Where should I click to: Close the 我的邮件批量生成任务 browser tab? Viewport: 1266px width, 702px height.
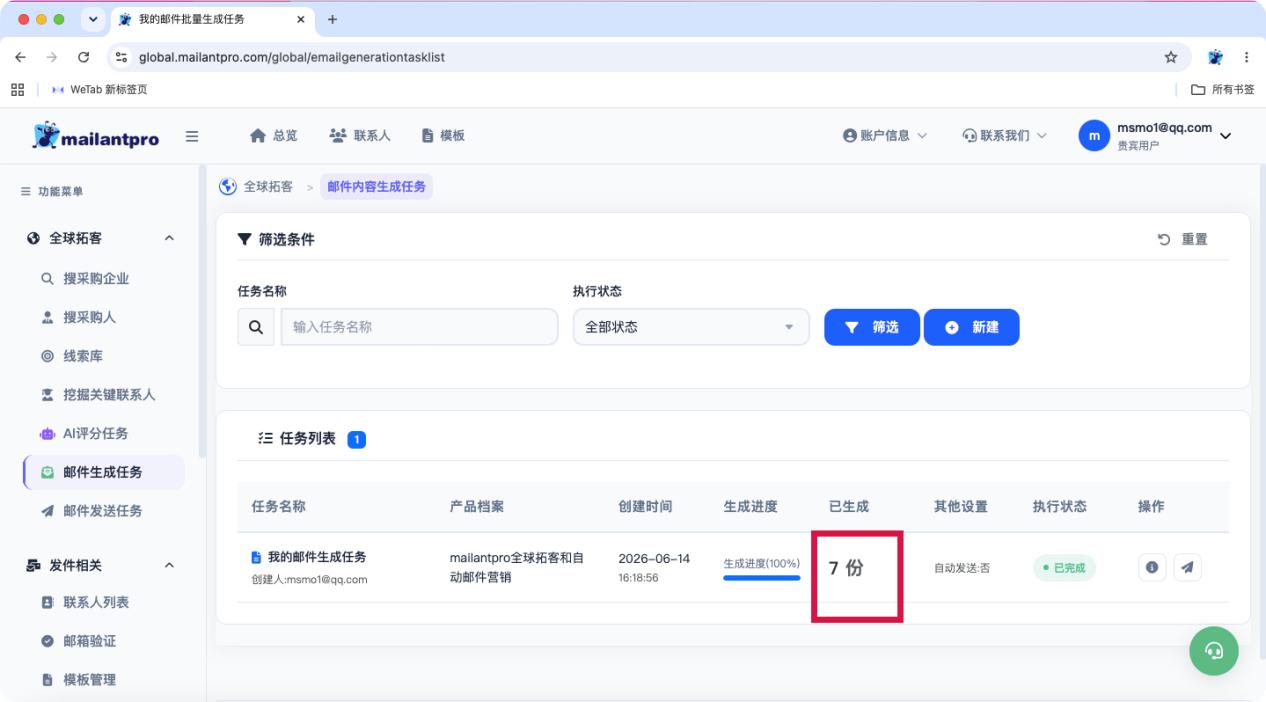302,19
